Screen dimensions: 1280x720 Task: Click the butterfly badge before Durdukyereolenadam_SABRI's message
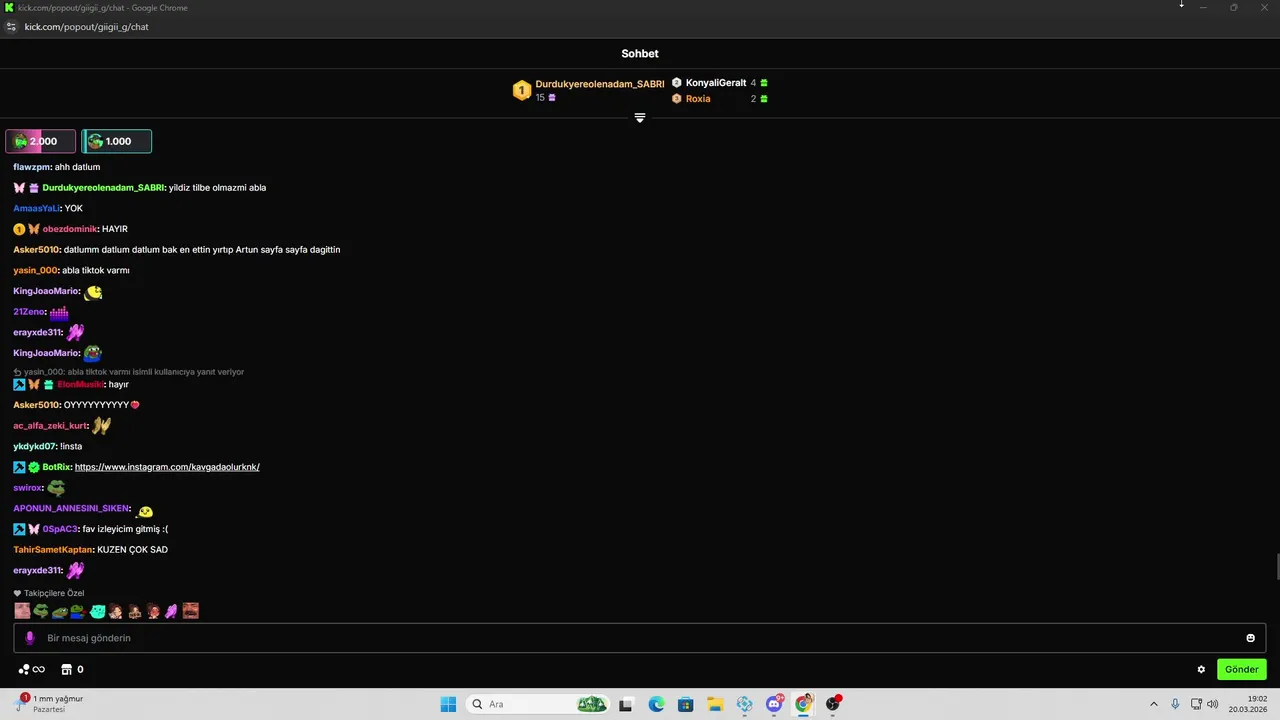[x=19, y=188]
